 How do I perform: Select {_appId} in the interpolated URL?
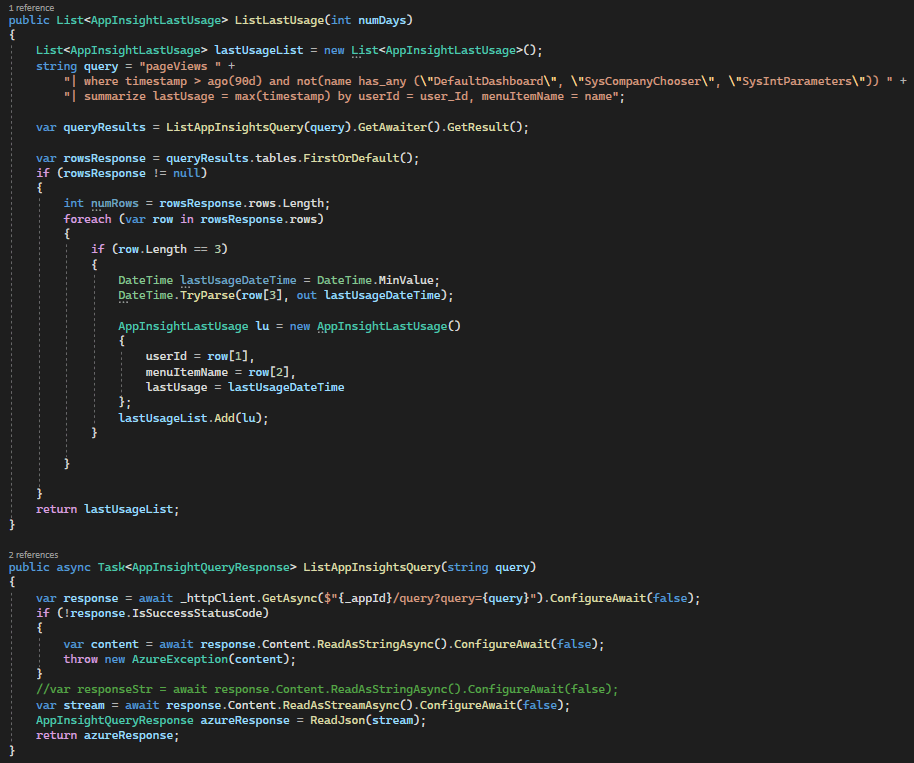(x=365, y=599)
